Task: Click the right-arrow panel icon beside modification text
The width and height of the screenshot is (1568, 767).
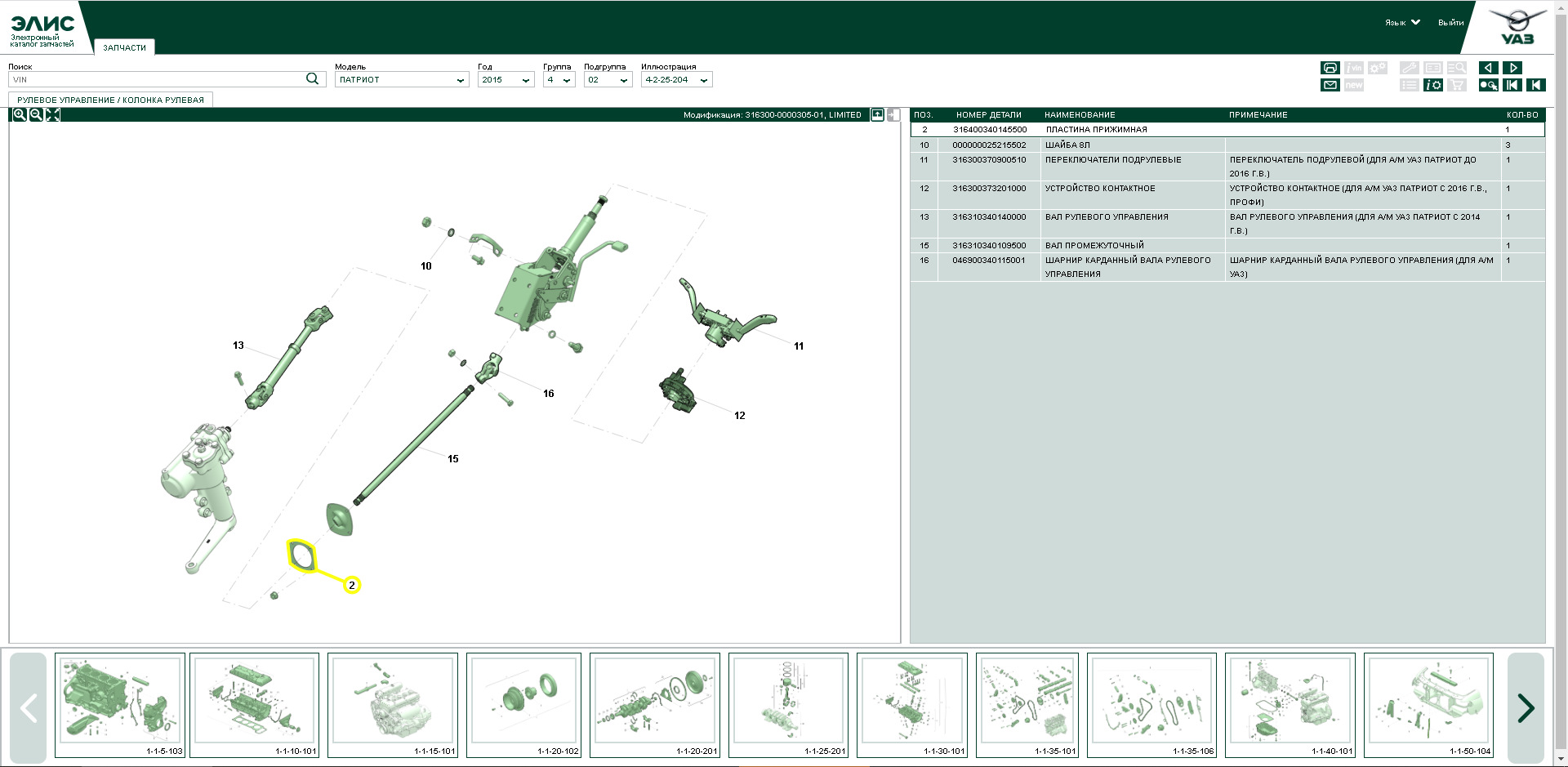Action: click(x=894, y=115)
